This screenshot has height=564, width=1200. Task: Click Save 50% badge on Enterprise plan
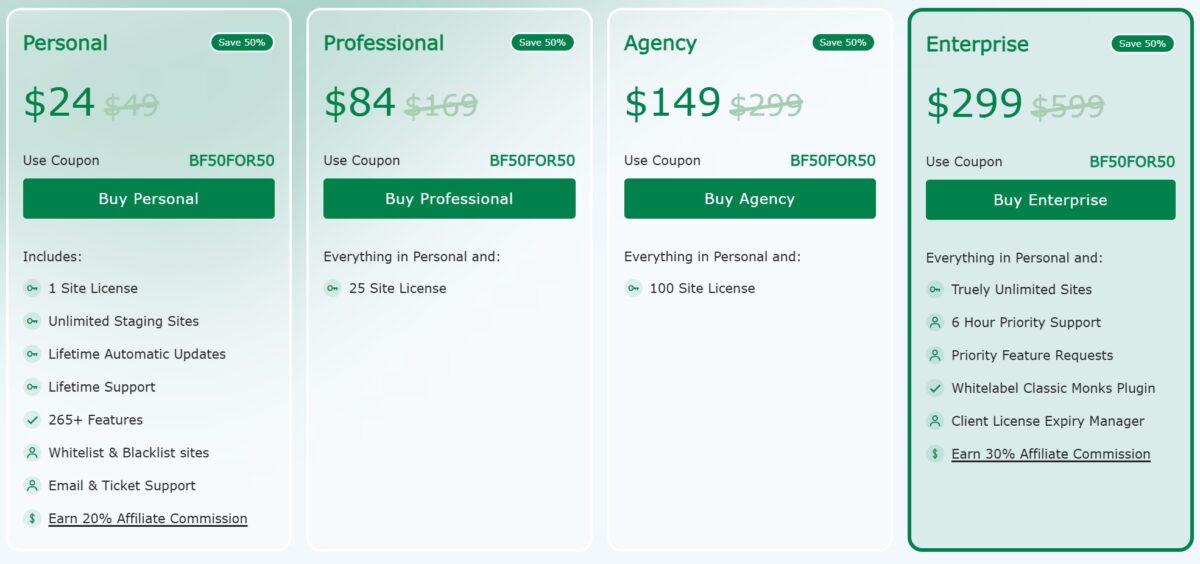click(x=1142, y=43)
